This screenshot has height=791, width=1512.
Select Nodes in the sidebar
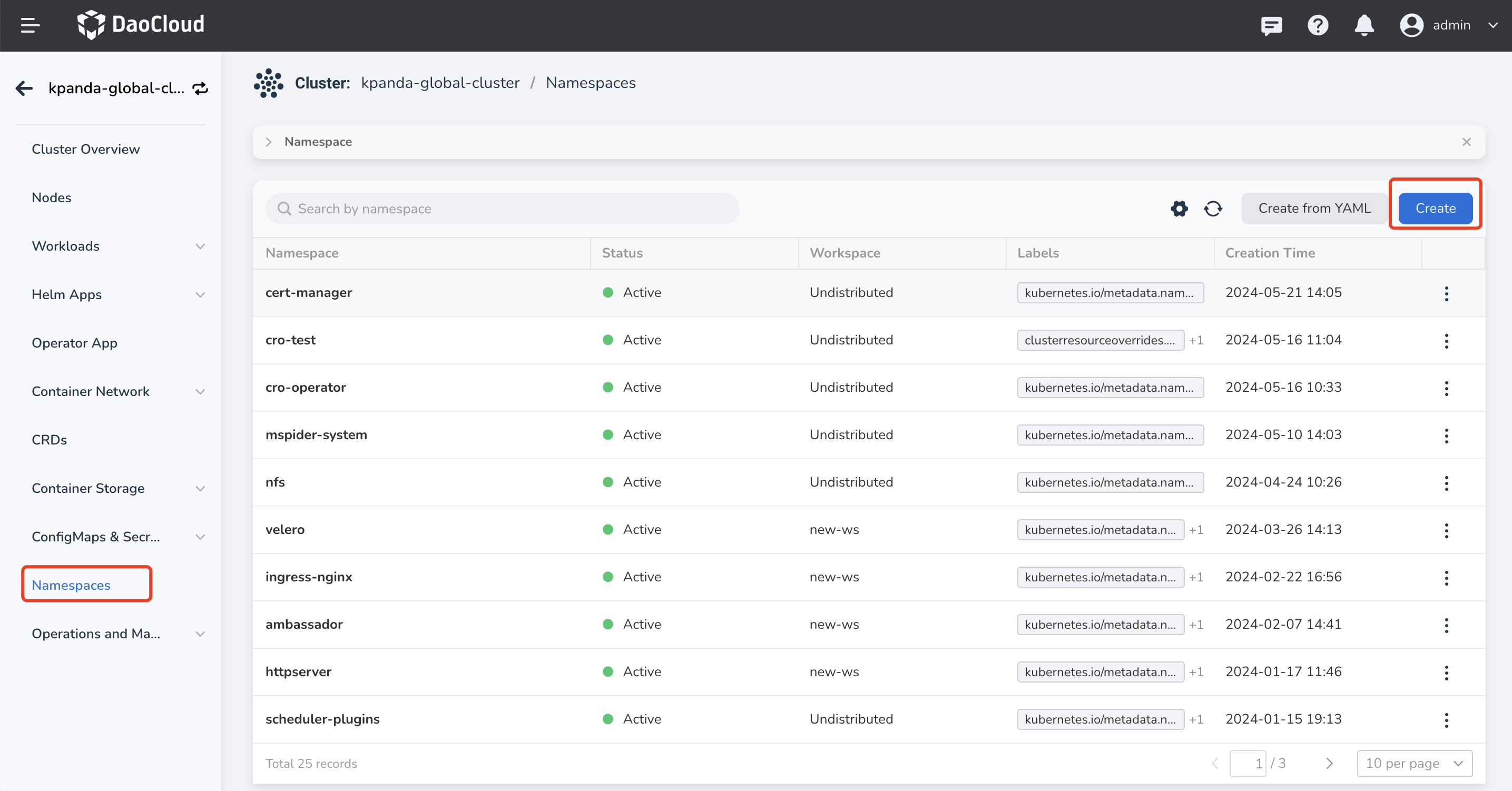click(52, 198)
